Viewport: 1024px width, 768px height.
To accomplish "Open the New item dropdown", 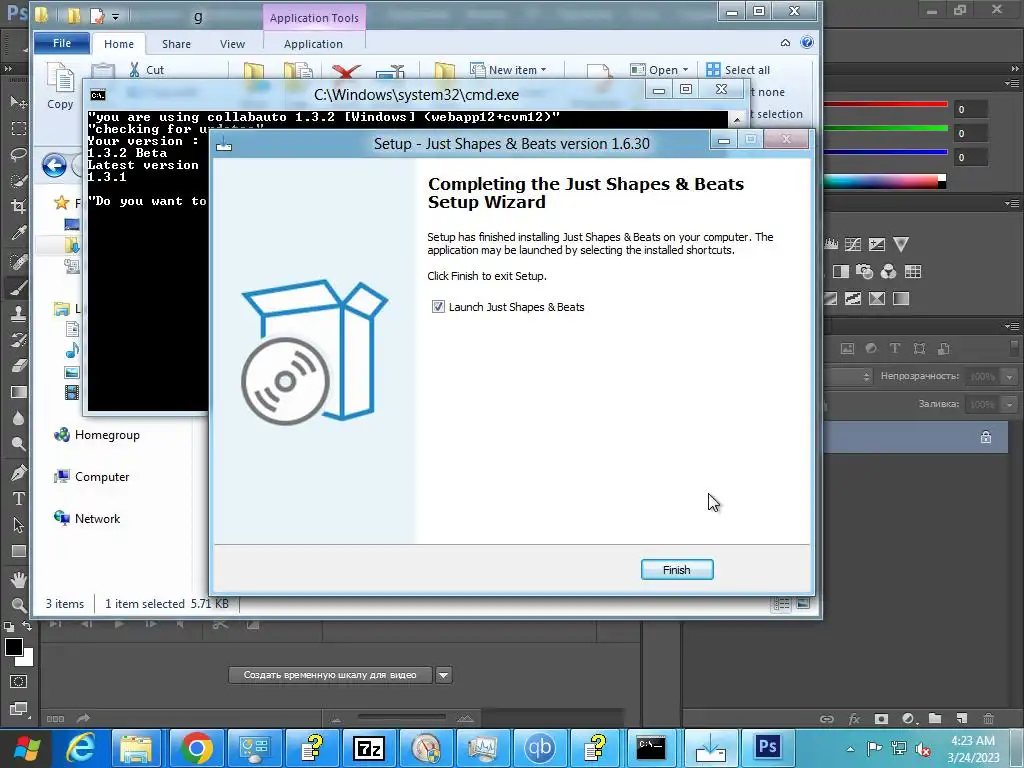I will tap(508, 70).
